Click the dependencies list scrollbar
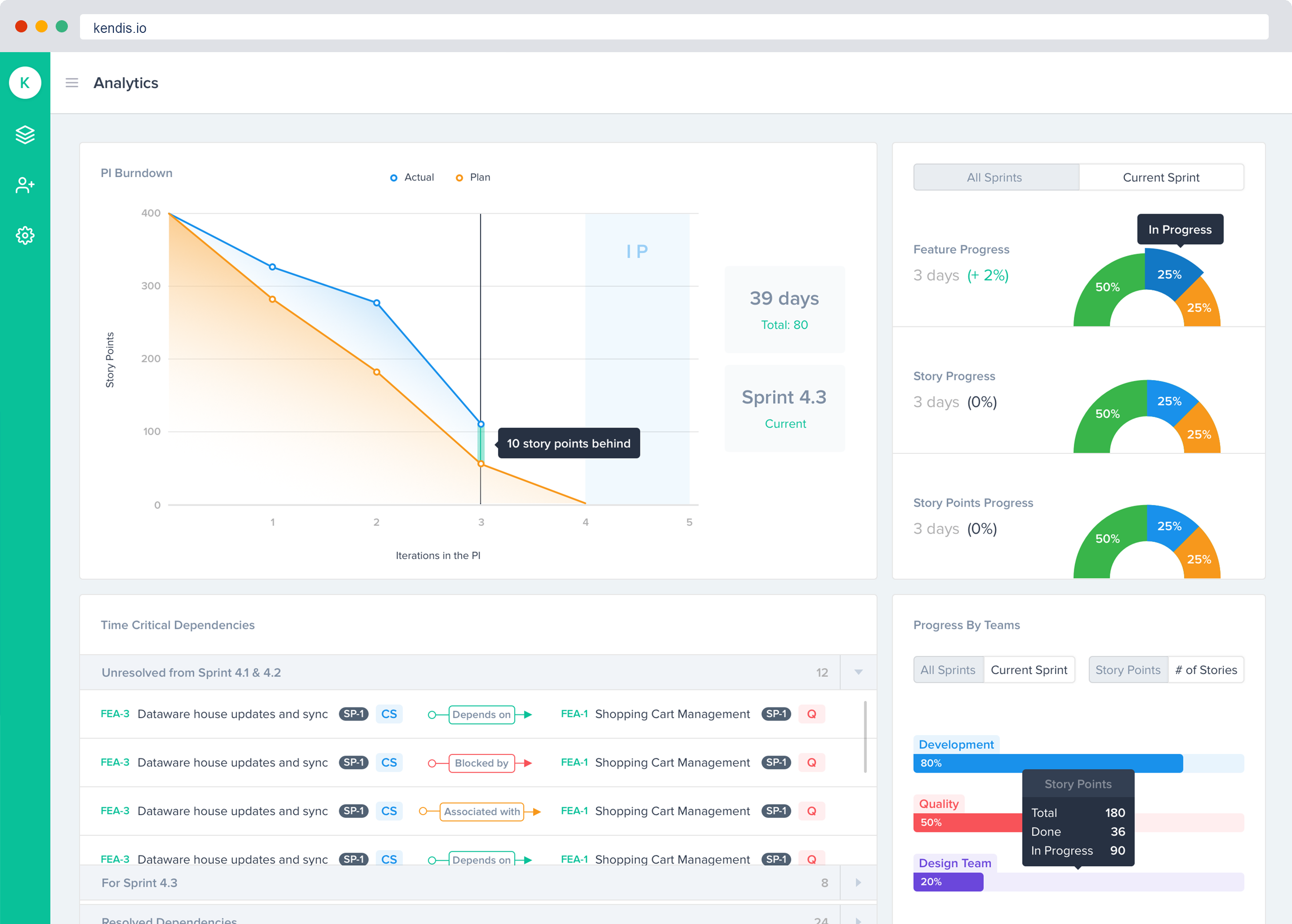This screenshot has height=924, width=1292. click(x=865, y=737)
